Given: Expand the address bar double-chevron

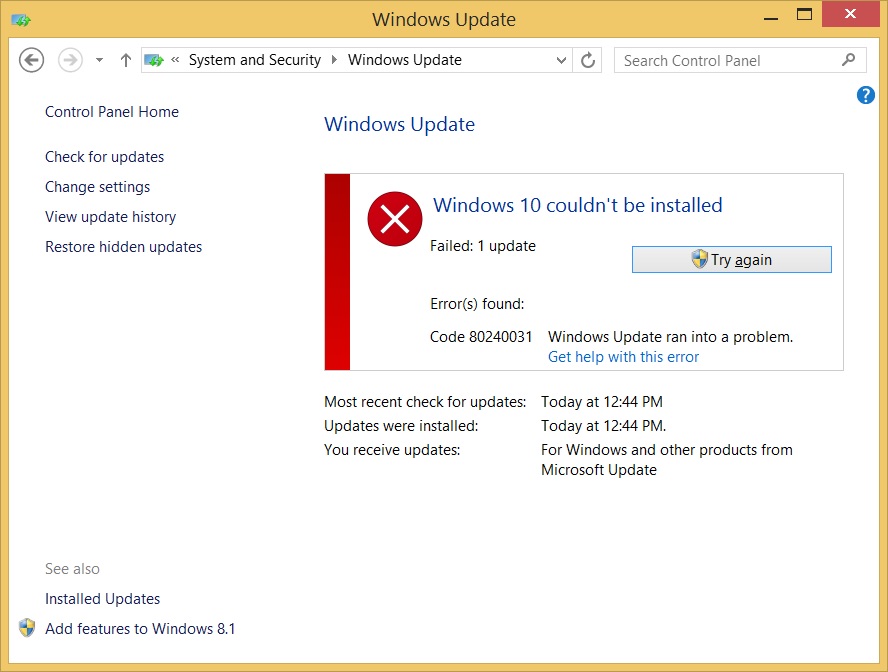Looking at the screenshot, I should coord(176,59).
